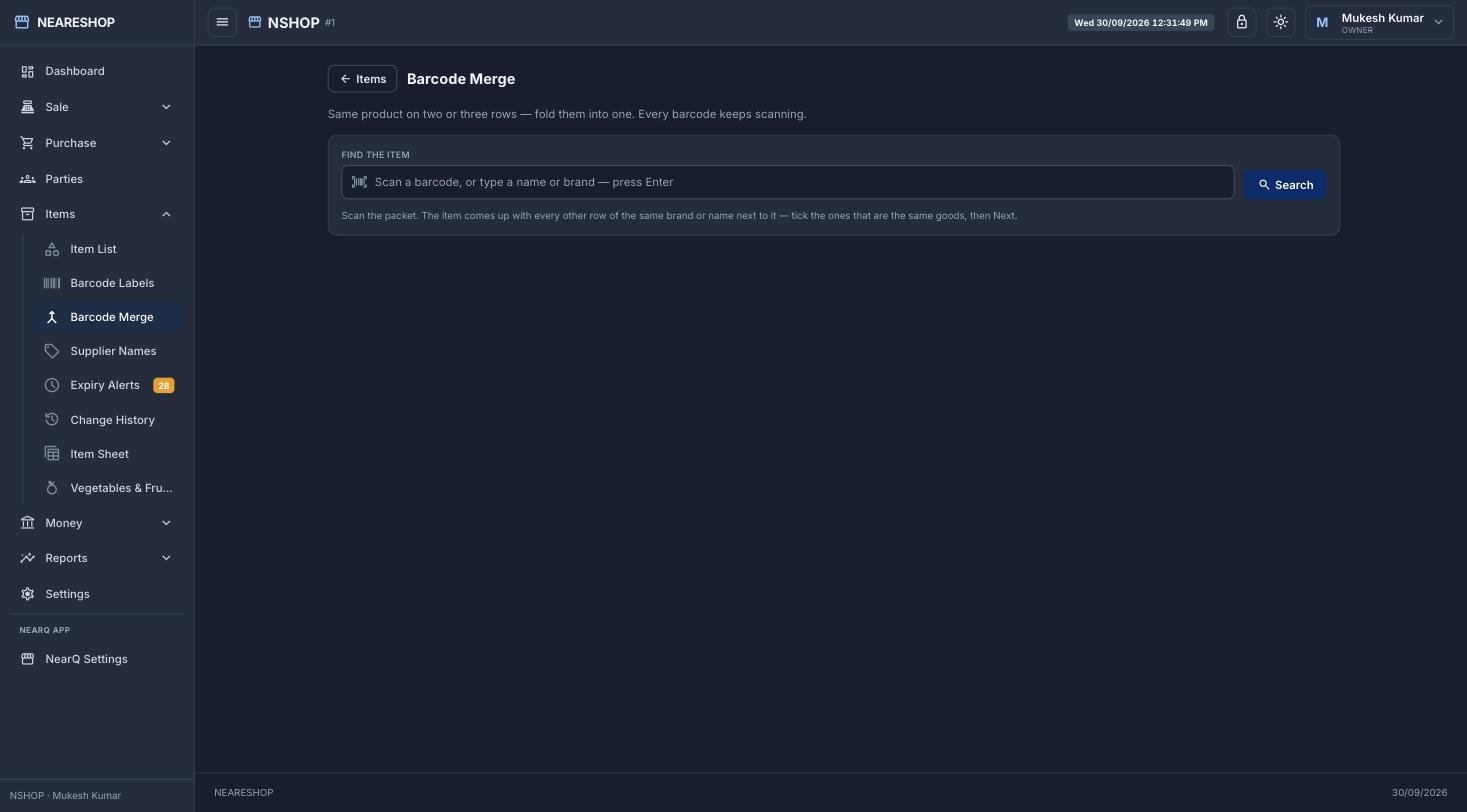Click the Sale register icon

tap(27, 107)
